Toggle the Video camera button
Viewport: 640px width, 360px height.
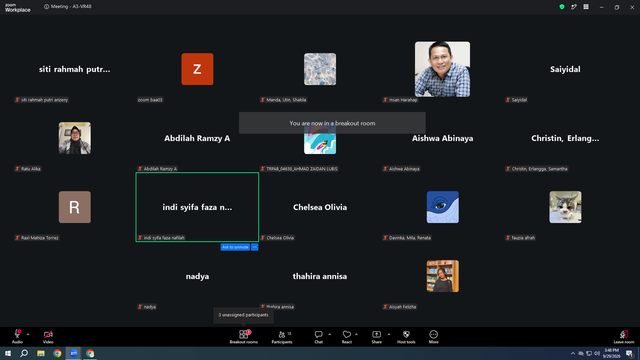[48, 336]
